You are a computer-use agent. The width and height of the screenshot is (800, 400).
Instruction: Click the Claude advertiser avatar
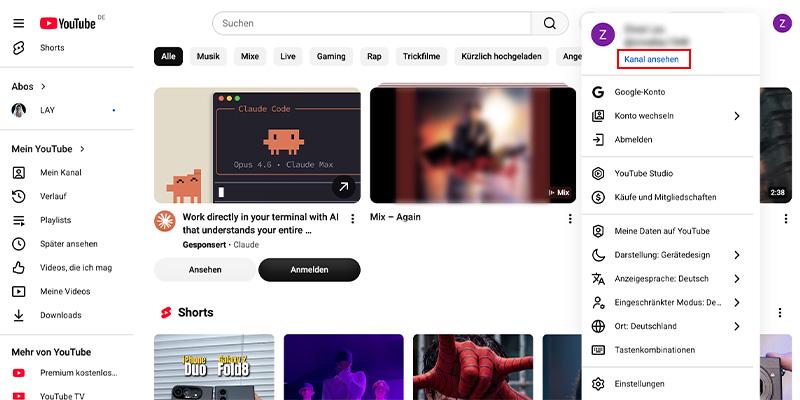(165, 221)
